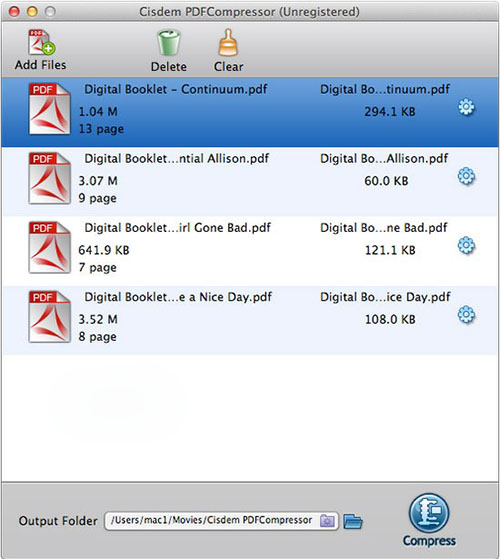Open settings gear for Nice Day.pdf row

[466, 315]
